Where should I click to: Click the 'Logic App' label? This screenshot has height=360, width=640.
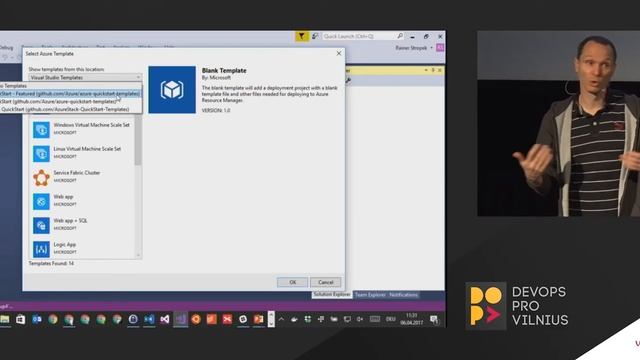click(64, 245)
